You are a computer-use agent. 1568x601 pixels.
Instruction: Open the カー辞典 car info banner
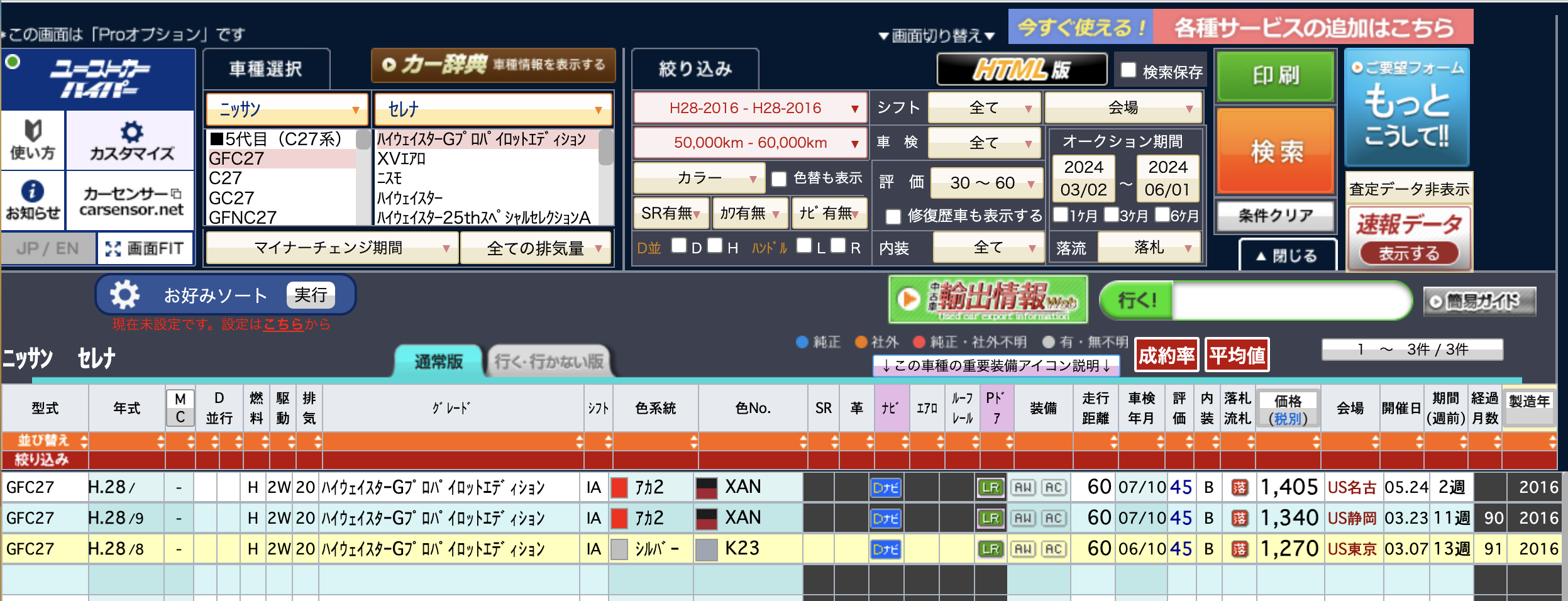[x=494, y=65]
